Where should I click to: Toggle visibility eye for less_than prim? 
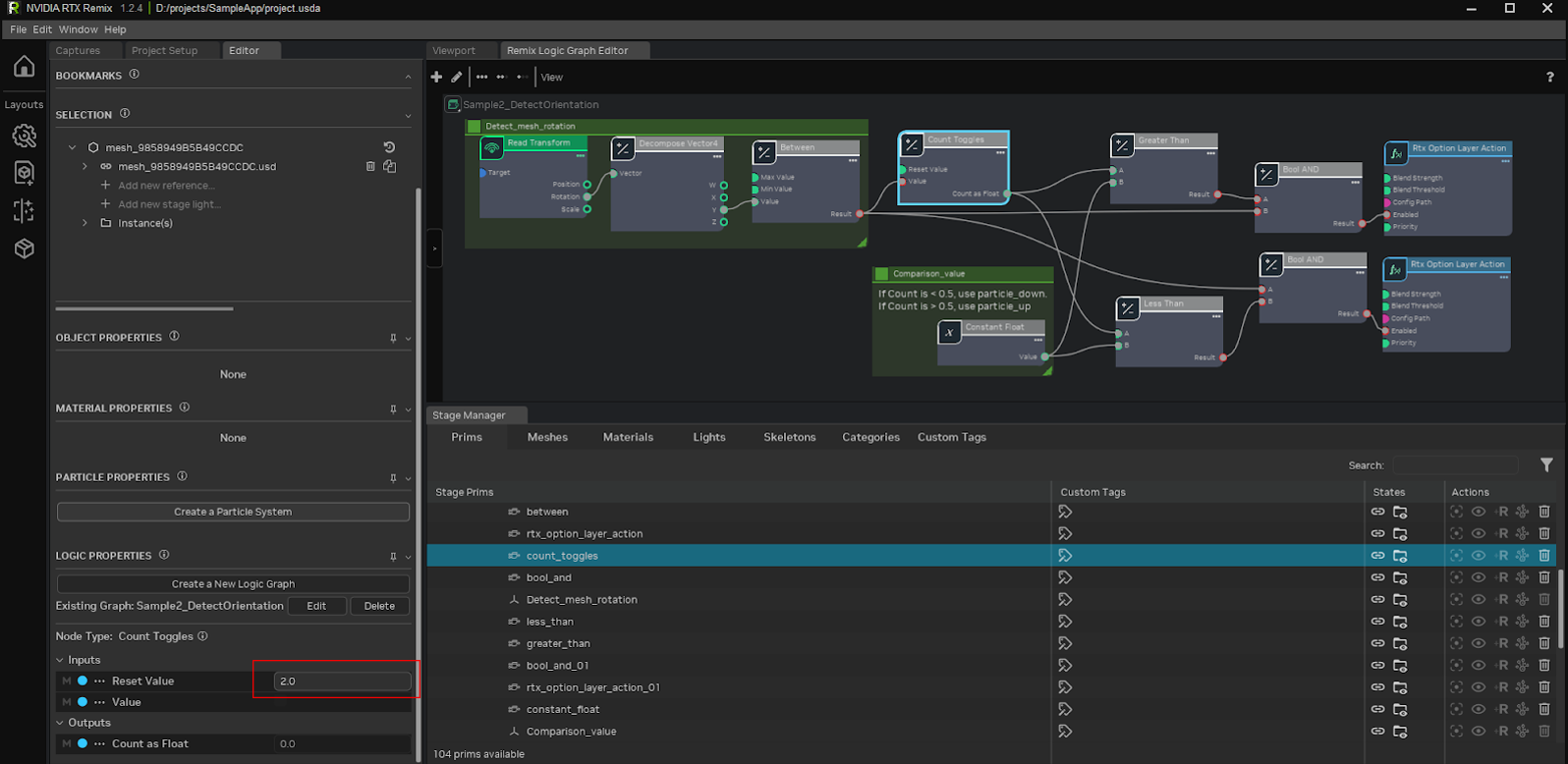(1479, 622)
